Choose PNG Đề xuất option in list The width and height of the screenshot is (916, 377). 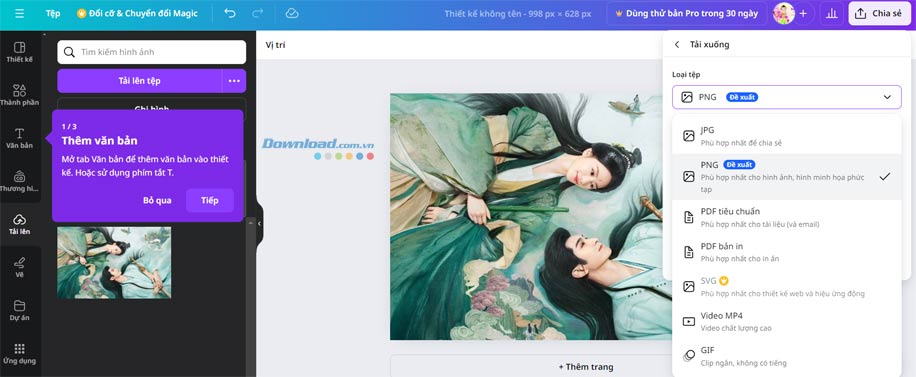(786, 177)
